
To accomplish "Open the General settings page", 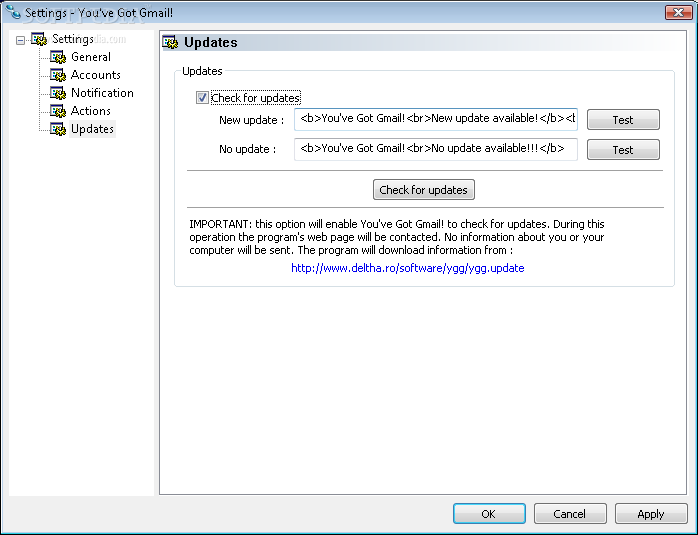I will click(x=91, y=57).
